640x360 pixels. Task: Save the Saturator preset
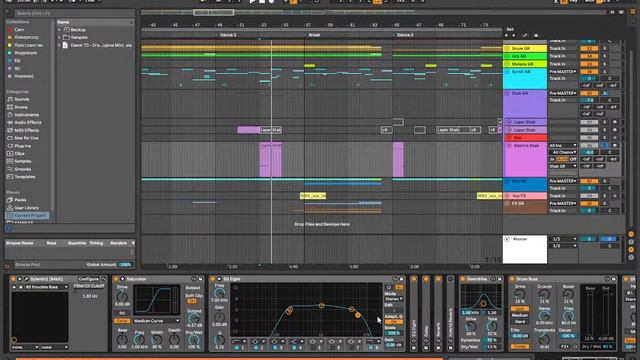(200, 279)
